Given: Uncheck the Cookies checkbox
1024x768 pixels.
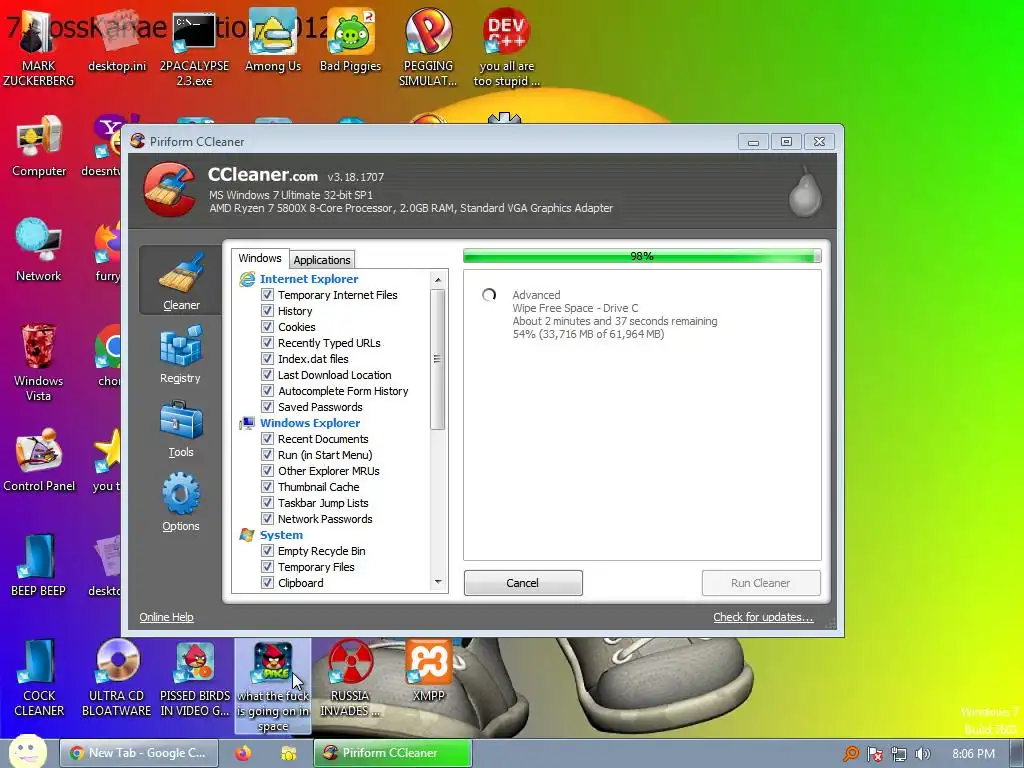Looking at the screenshot, I should (x=267, y=327).
